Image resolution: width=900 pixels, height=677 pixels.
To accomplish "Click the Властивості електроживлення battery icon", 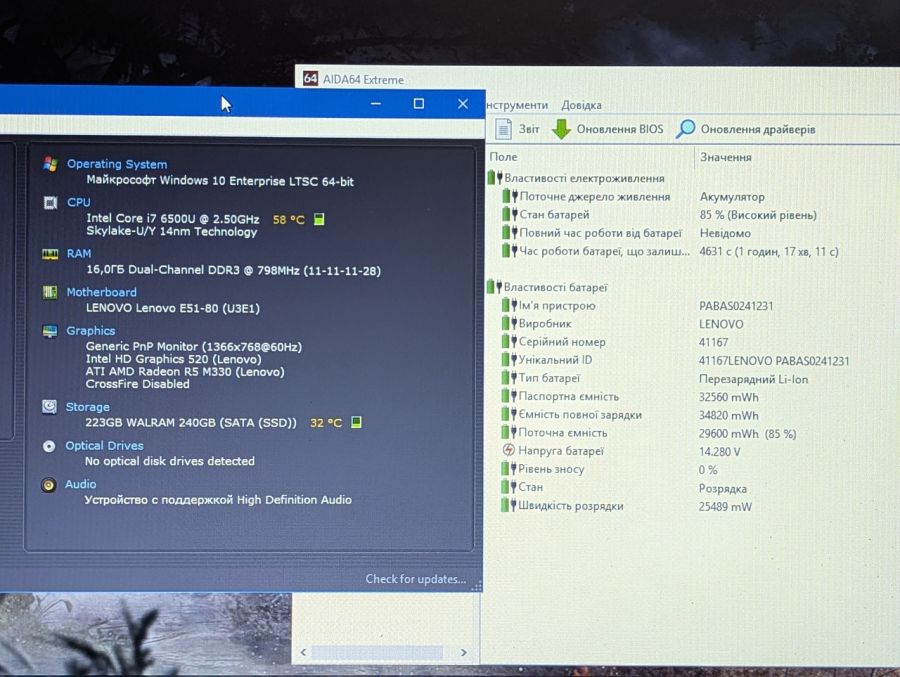I will [495, 177].
